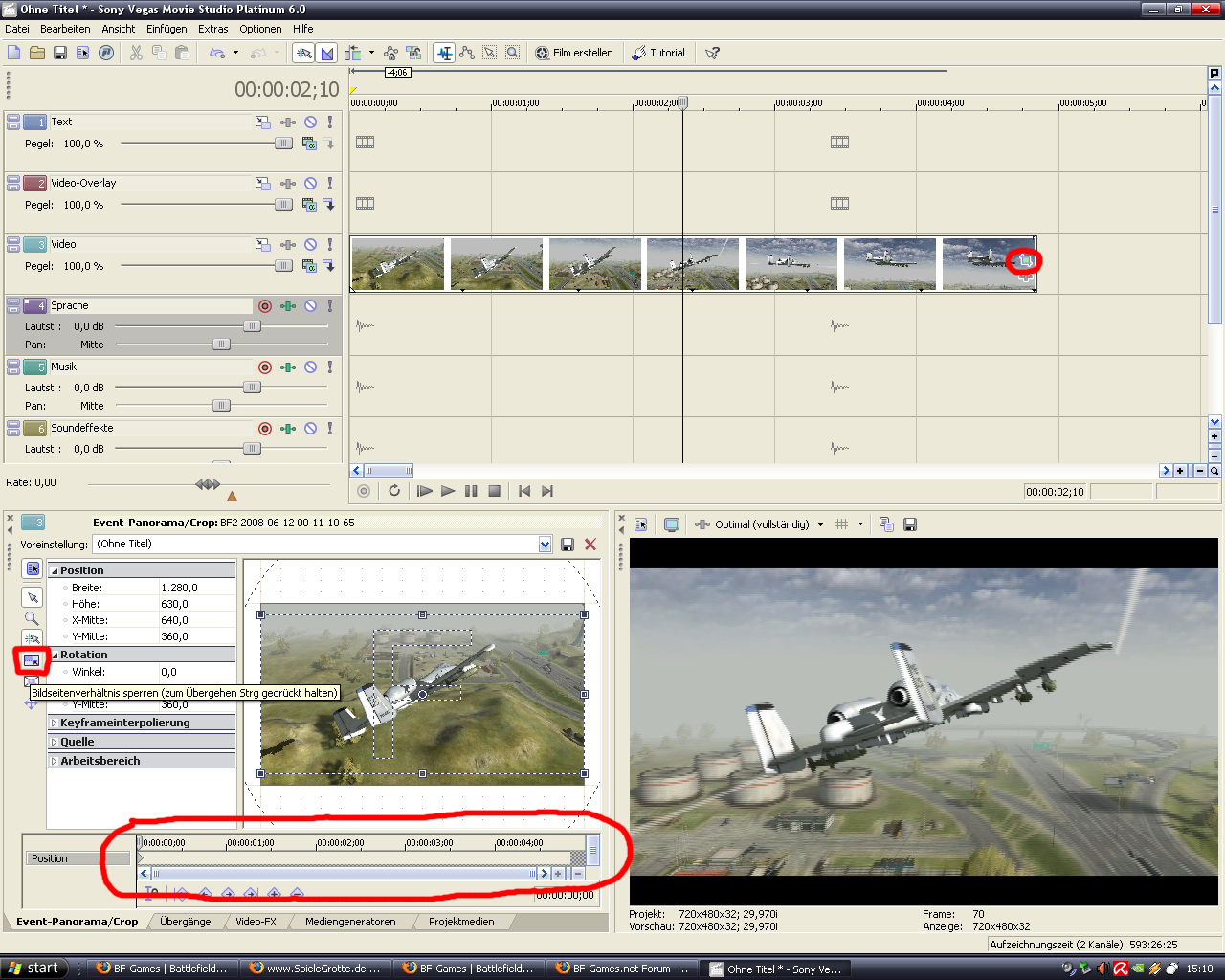Open the Tutorial button
Image resolution: width=1225 pixels, height=980 pixels.
click(658, 53)
